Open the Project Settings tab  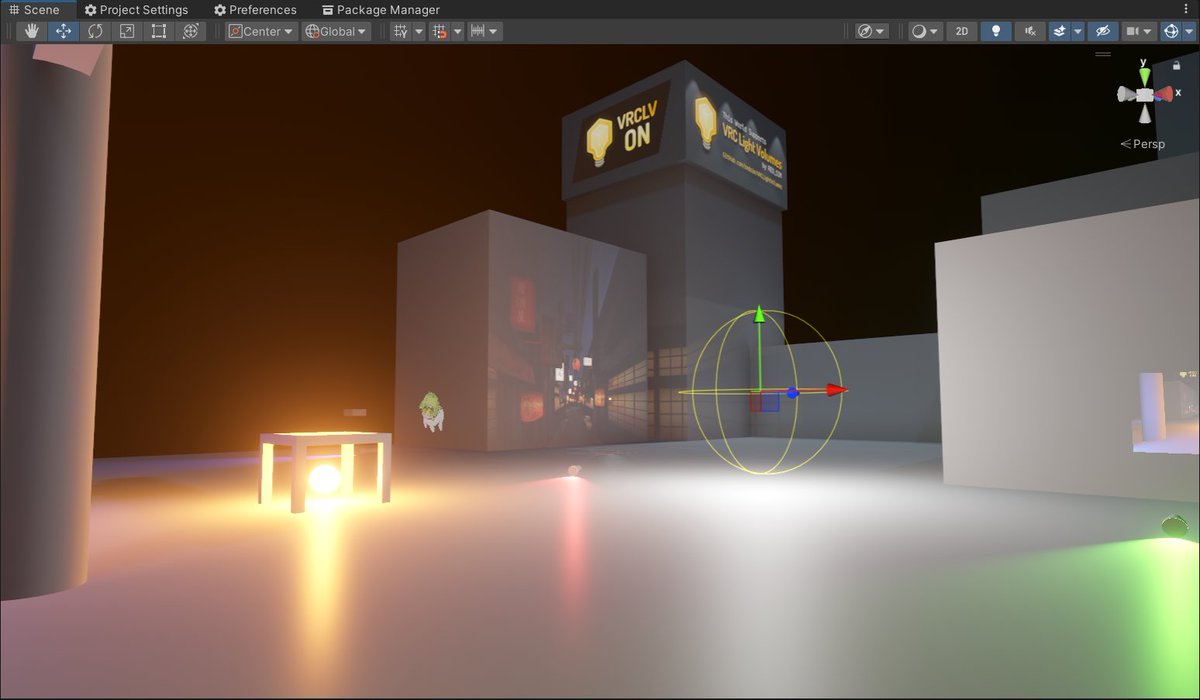(136, 10)
